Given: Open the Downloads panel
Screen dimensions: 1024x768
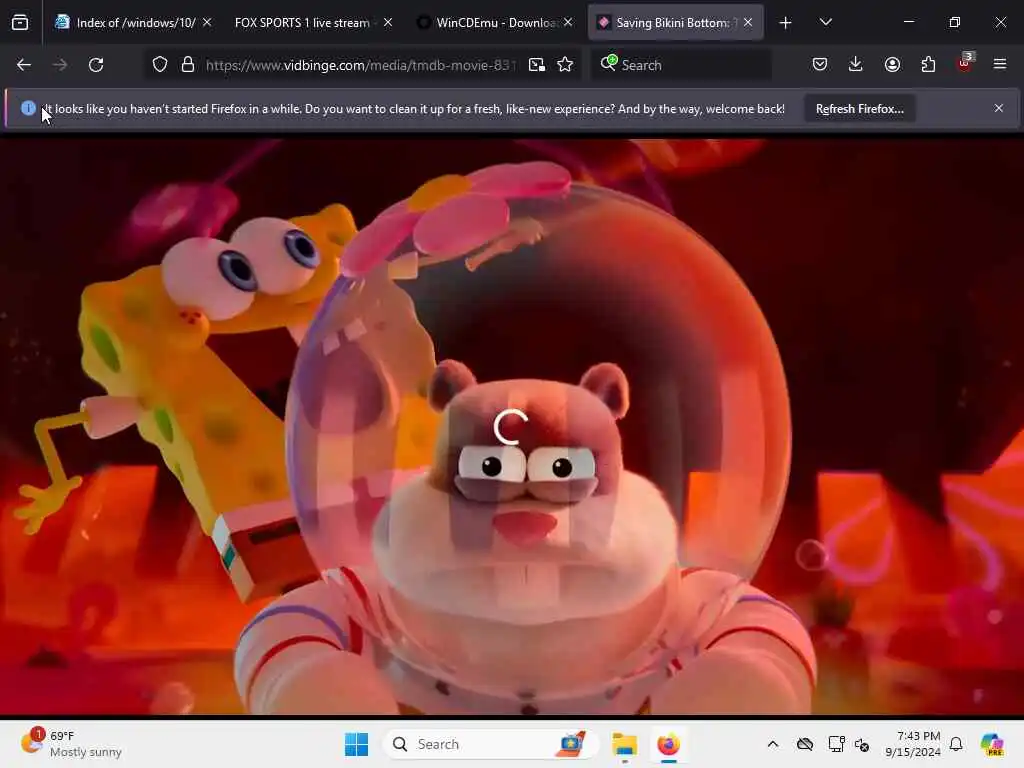Looking at the screenshot, I should [x=856, y=65].
